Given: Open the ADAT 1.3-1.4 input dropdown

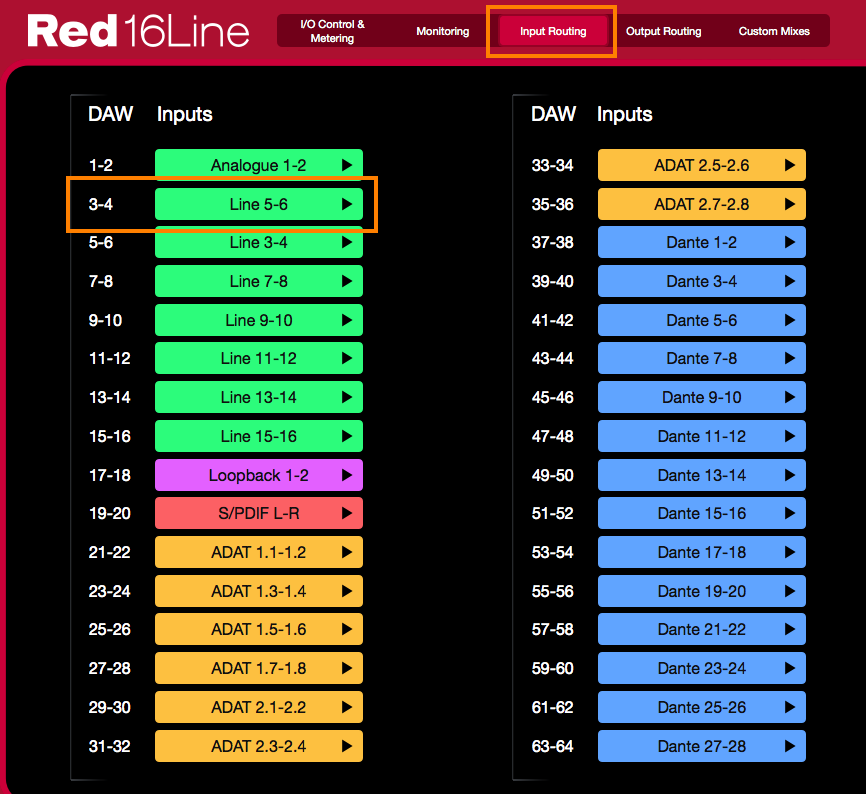Looking at the screenshot, I should [x=258, y=591].
